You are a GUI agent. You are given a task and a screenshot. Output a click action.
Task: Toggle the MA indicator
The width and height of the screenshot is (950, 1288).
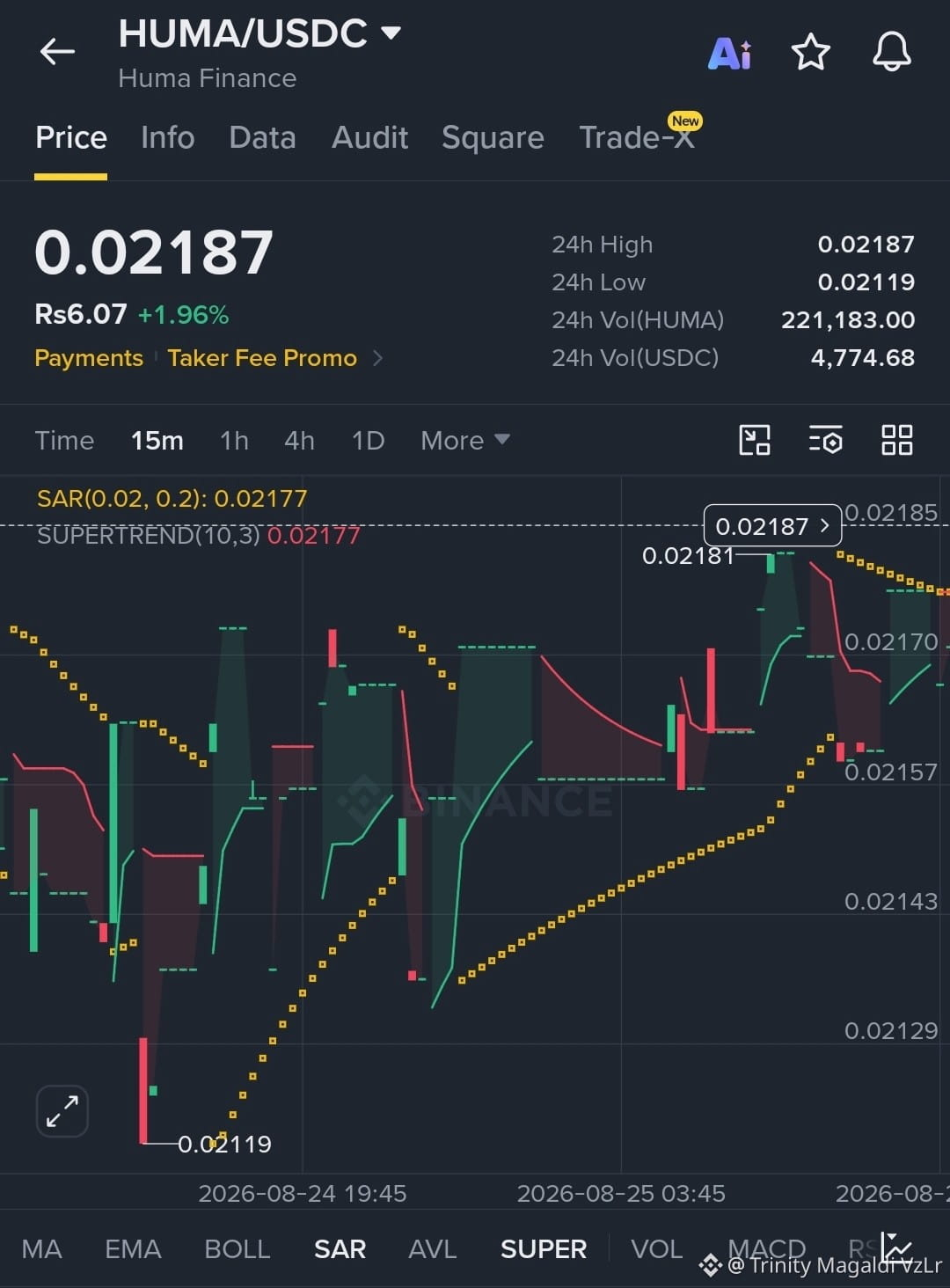pos(41,1248)
